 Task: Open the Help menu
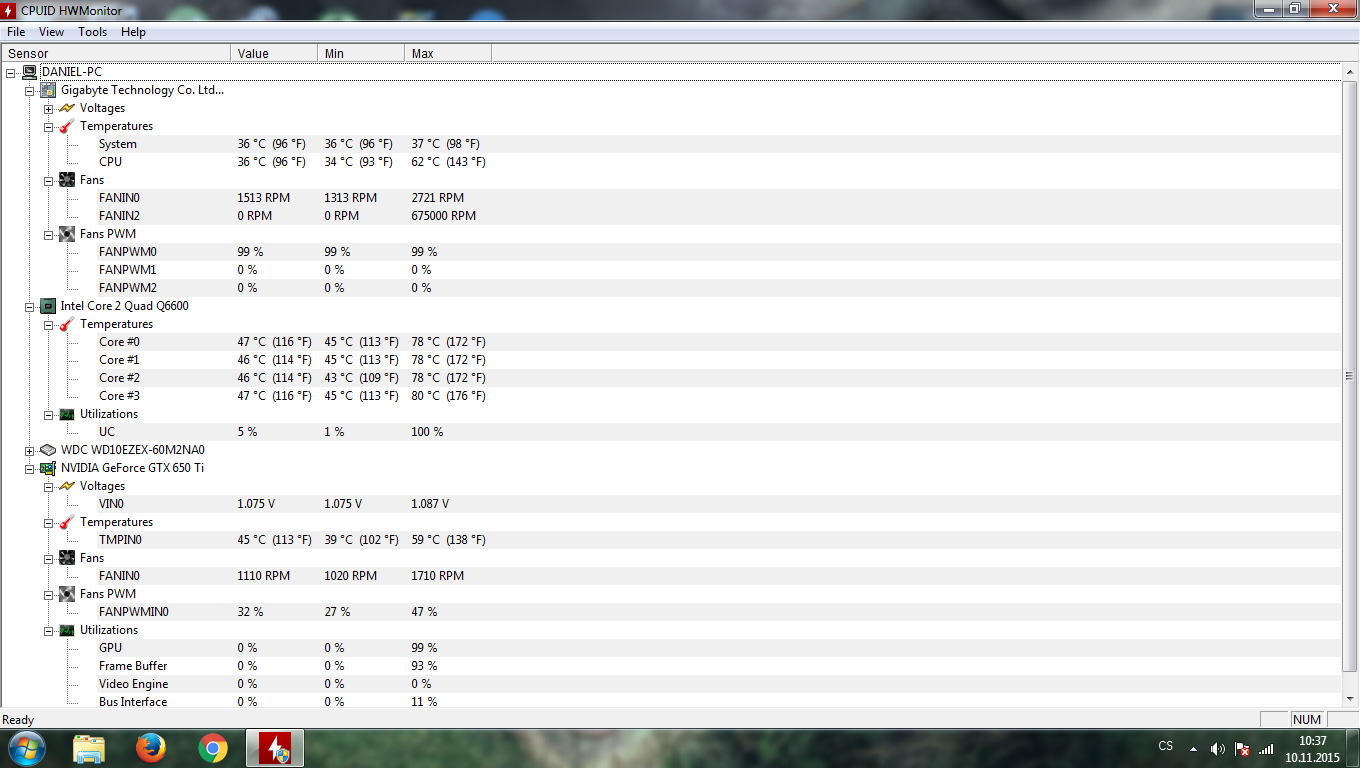[x=133, y=32]
